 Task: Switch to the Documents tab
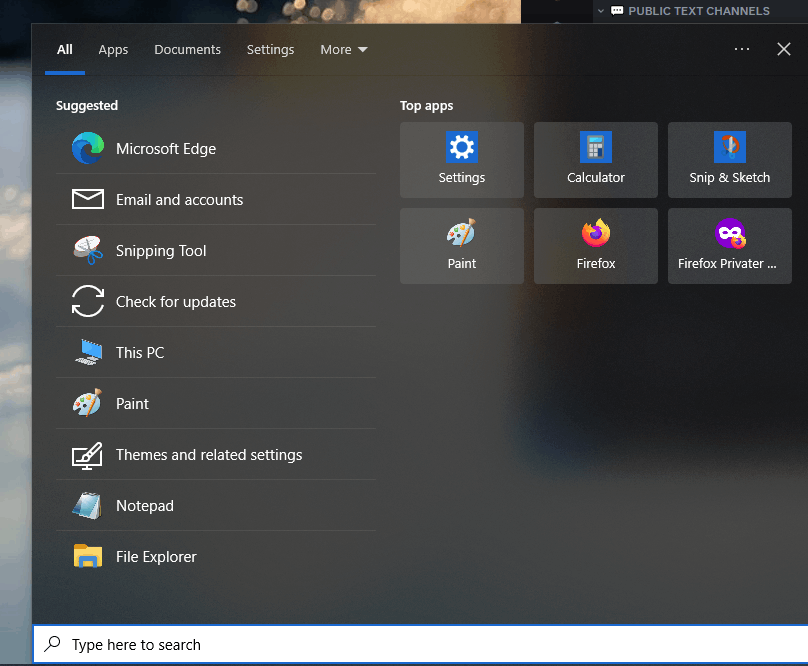[x=188, y=49]
